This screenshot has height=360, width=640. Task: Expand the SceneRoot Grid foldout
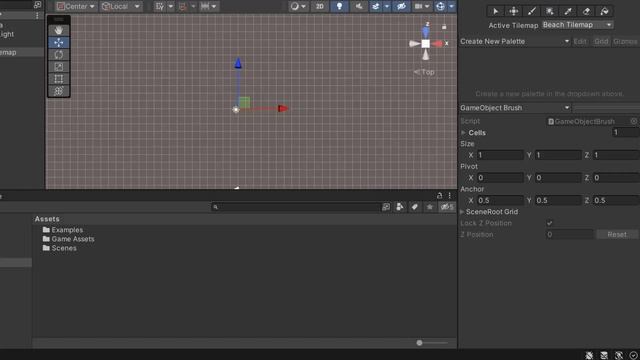[462, 212]
